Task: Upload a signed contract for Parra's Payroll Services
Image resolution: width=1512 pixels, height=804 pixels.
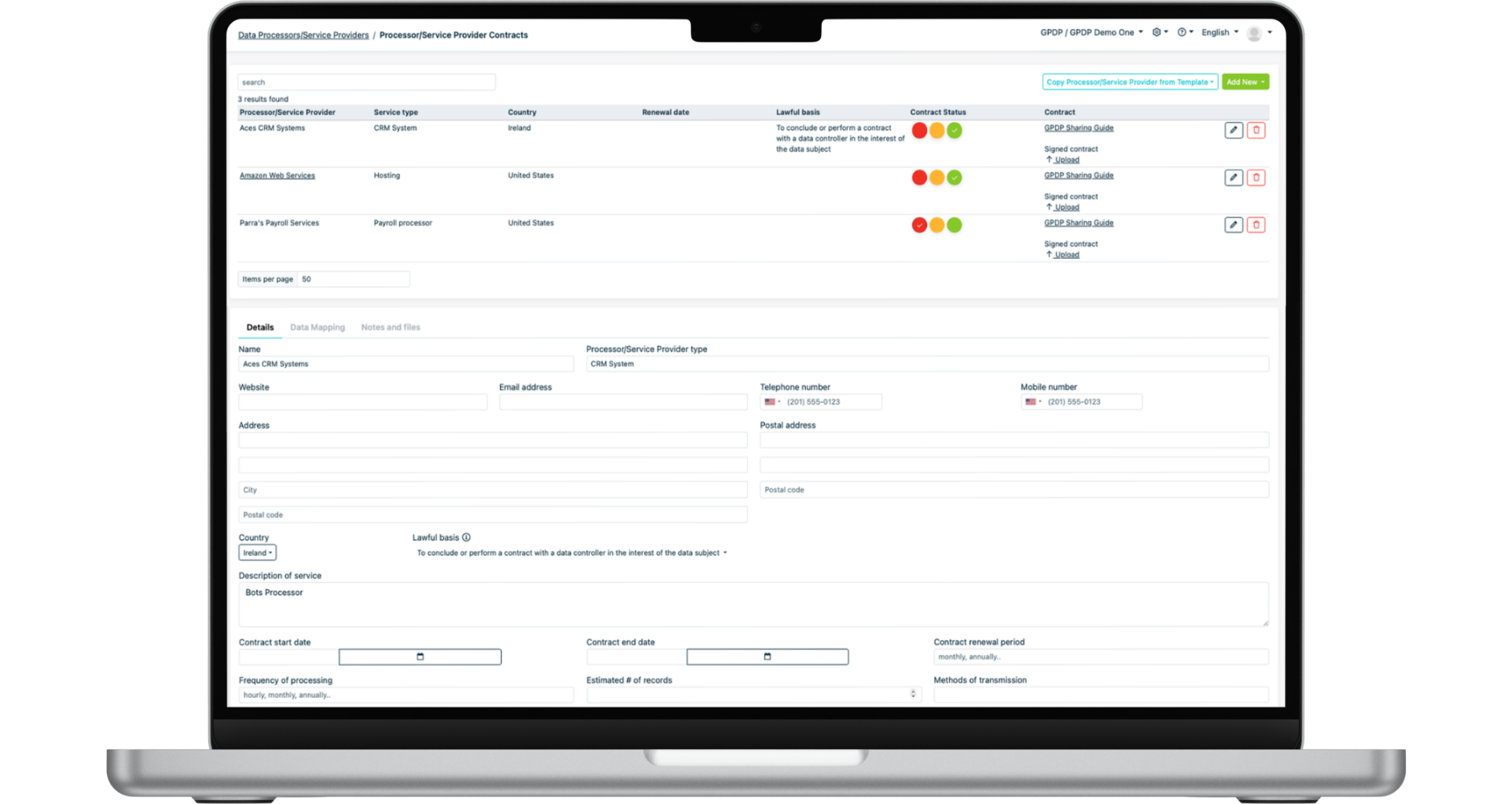Action: point(1064,254)
